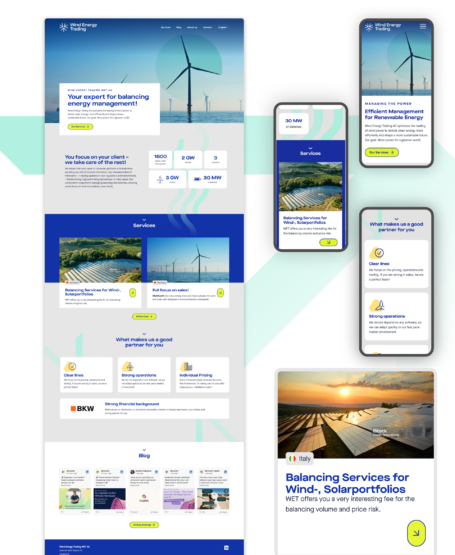Open the Copilot blog post thumbnail
The width and height of the screenshot is (455, 555).
(144, 499)
